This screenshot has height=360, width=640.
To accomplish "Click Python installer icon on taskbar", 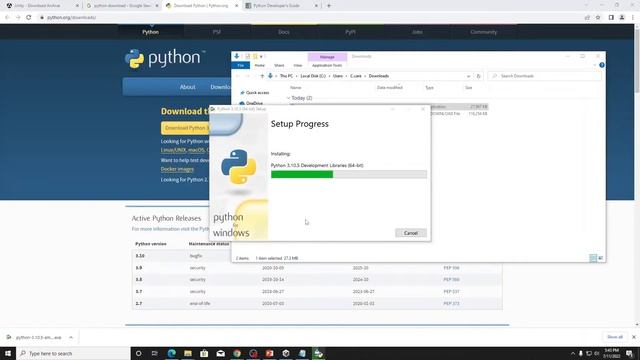I will (318, 353).
